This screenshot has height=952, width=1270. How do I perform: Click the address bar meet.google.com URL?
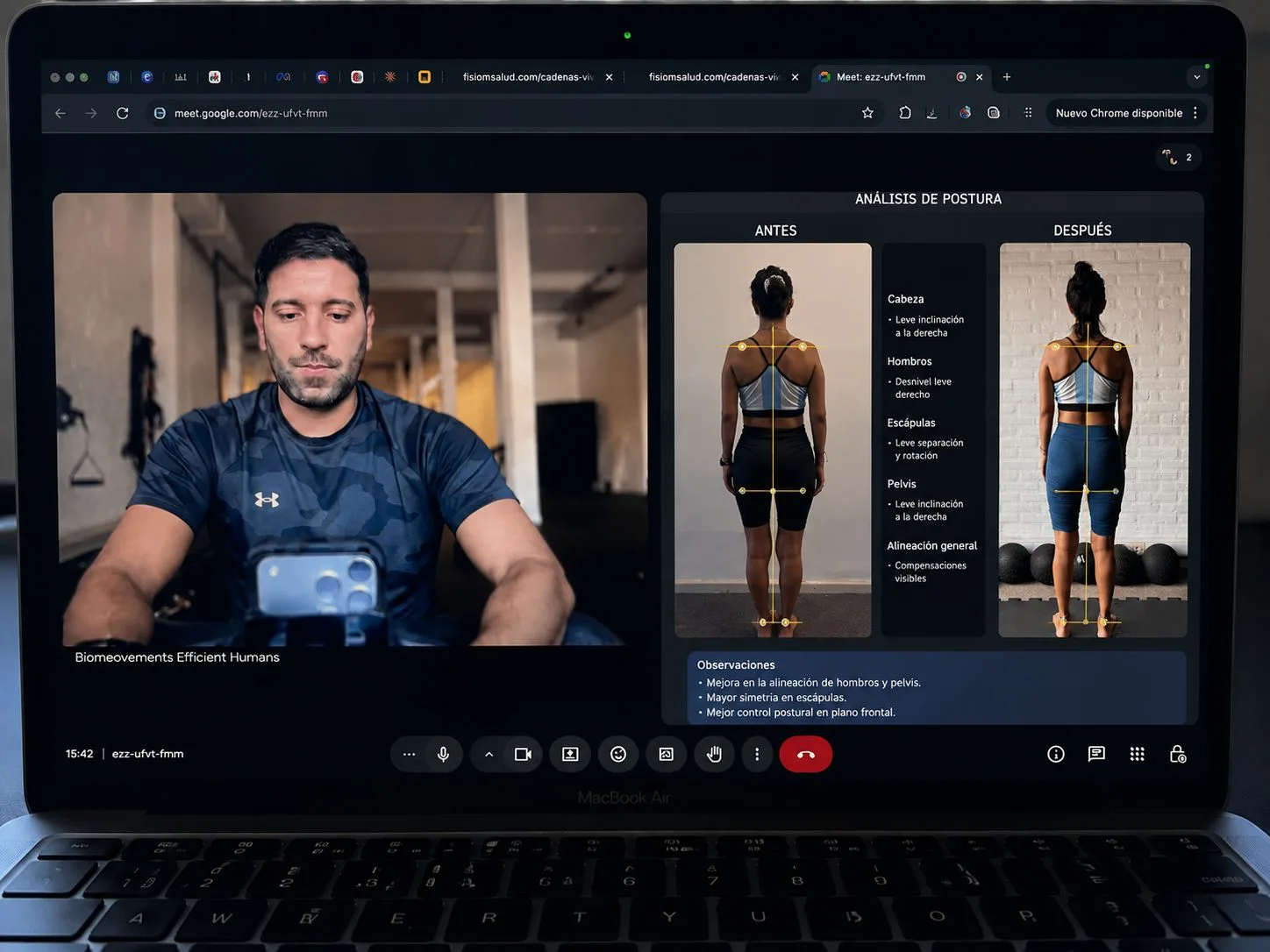point(251,113)
